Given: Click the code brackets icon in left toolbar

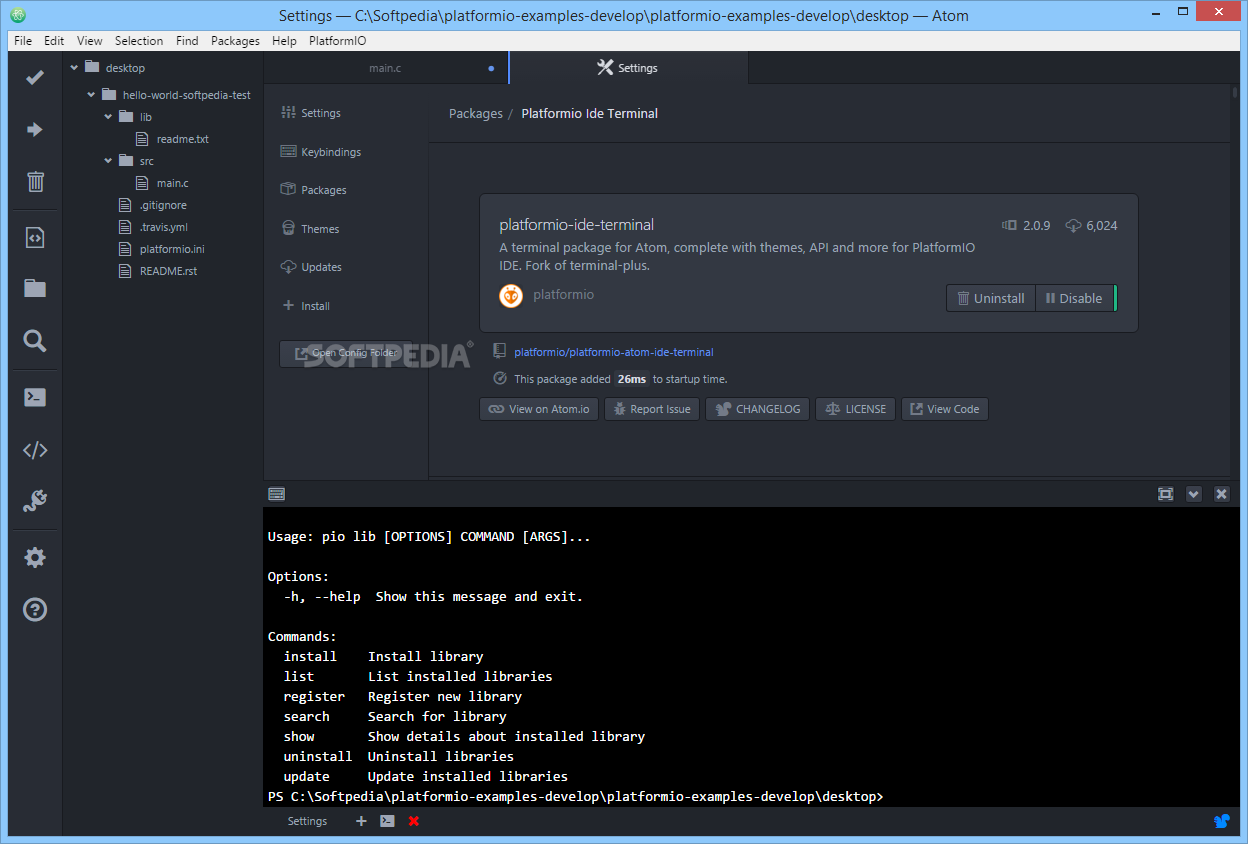Looking at the screenshot, I should pyautogui.click(x=35, y=449).
